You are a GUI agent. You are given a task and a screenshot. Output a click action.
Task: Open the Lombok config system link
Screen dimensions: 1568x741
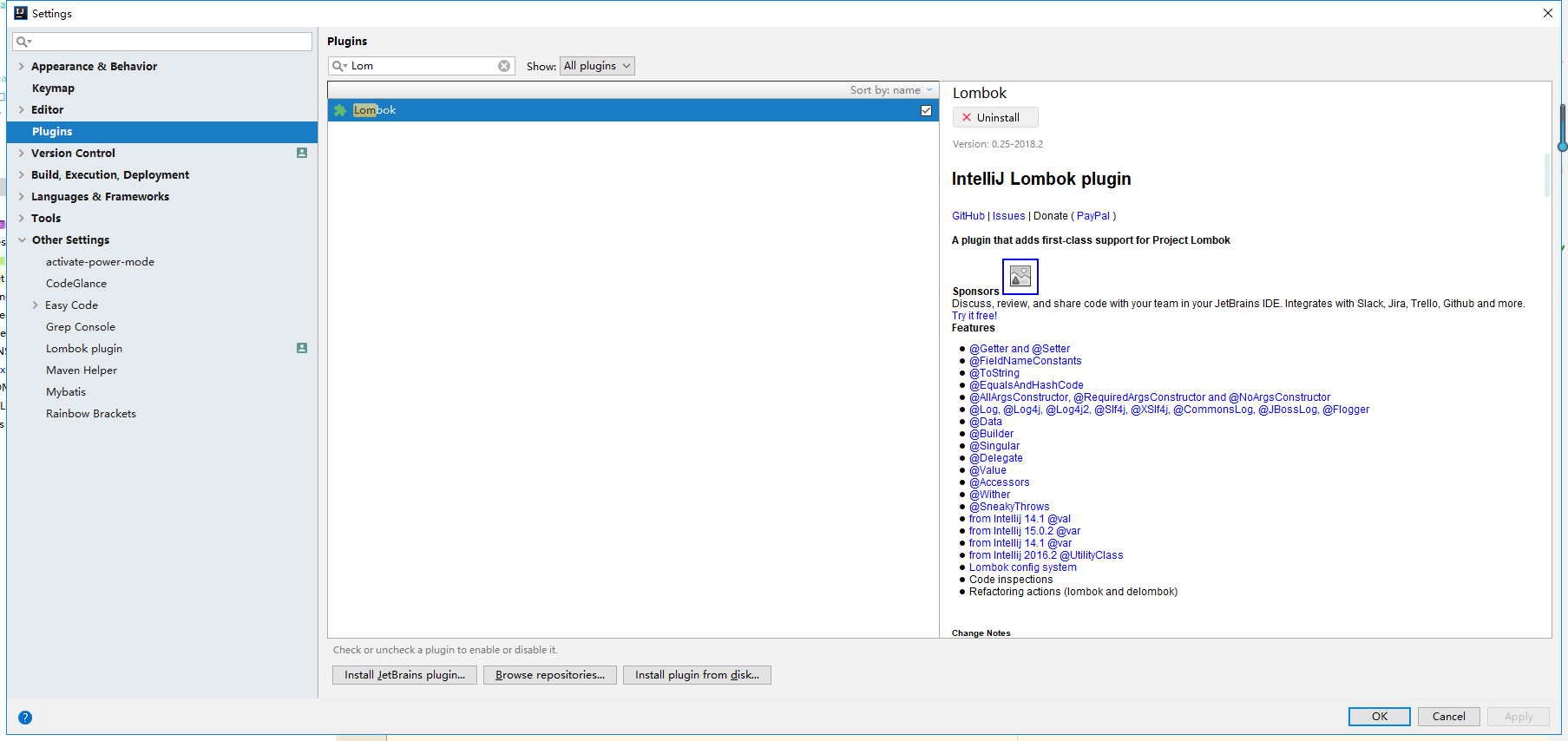tap(1023, 567)
